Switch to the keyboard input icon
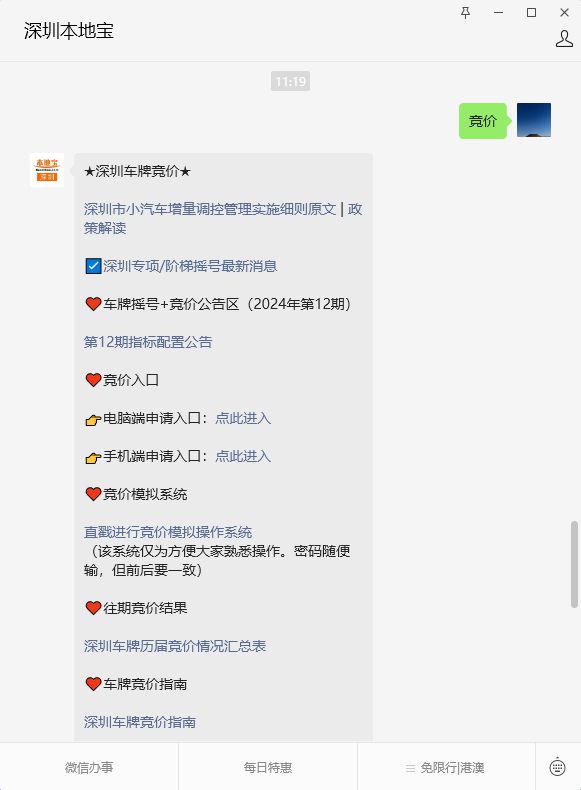This screenshot has height=790, width=581. 557,767
